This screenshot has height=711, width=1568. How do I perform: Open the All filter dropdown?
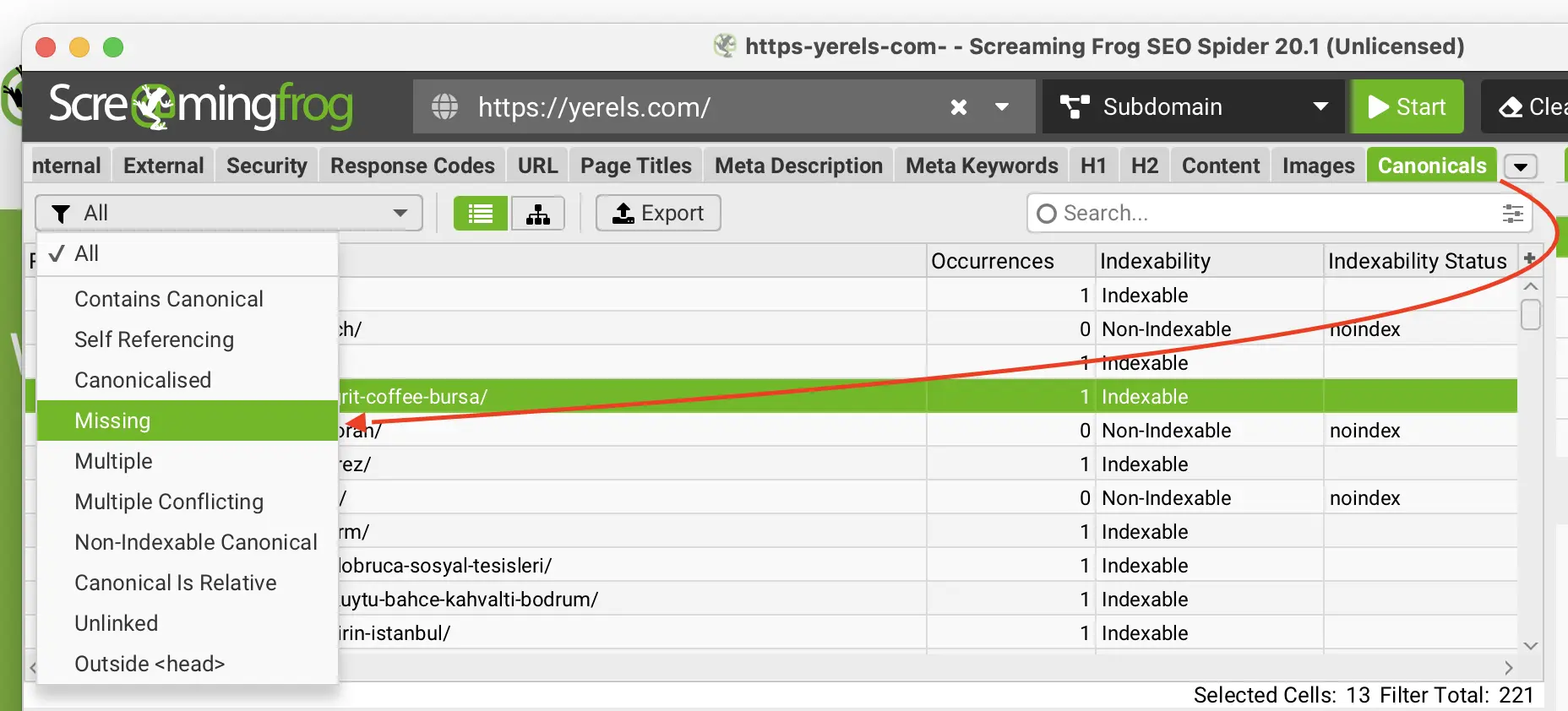(x=229, y=213)
